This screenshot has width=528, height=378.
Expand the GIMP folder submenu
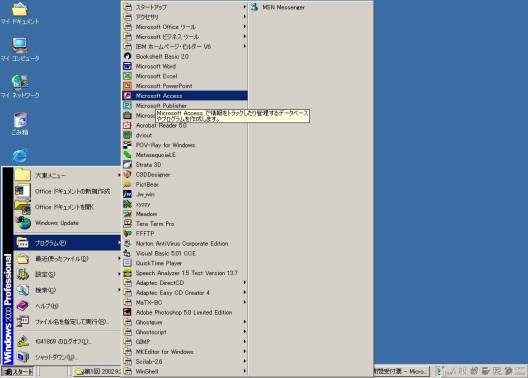pyautogui.click(x=185, y=342)
